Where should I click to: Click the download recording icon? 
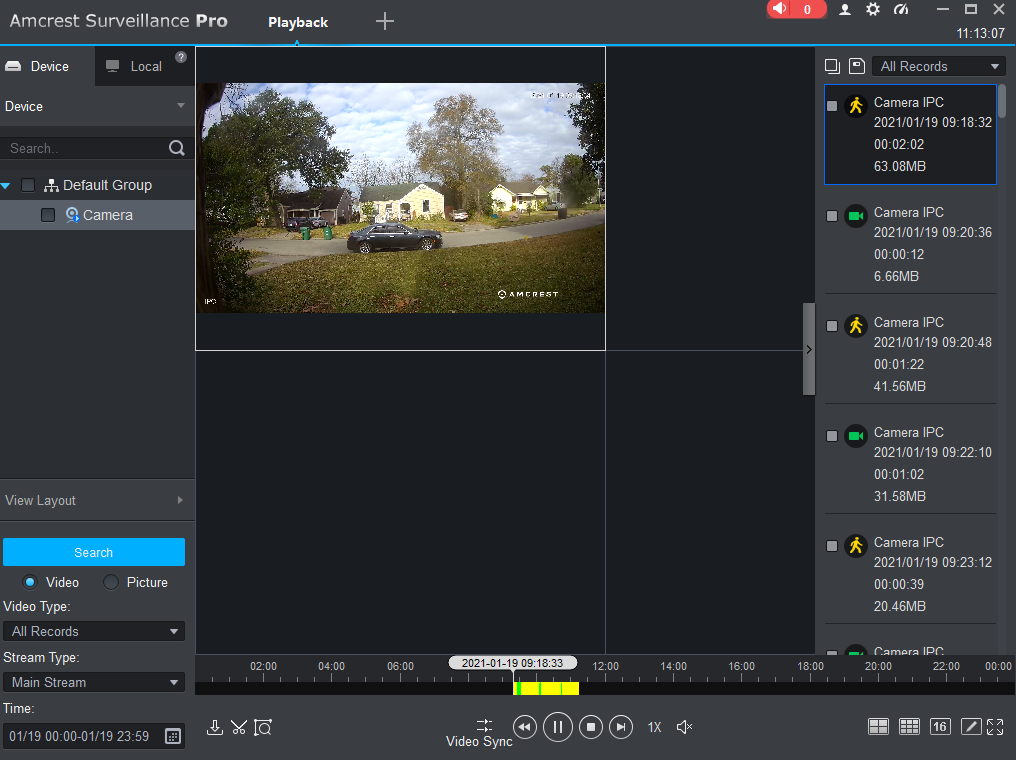[x=214, y=727]
